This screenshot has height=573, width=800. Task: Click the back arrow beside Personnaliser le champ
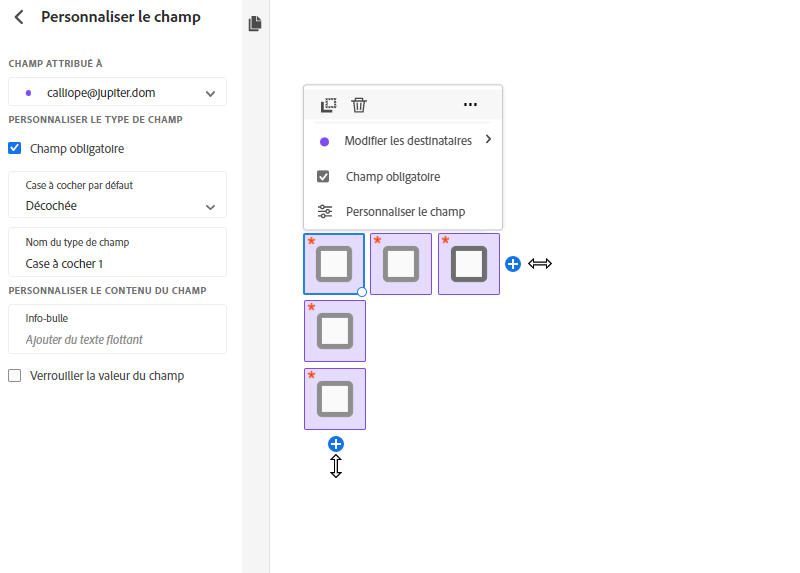click(19, 17)
